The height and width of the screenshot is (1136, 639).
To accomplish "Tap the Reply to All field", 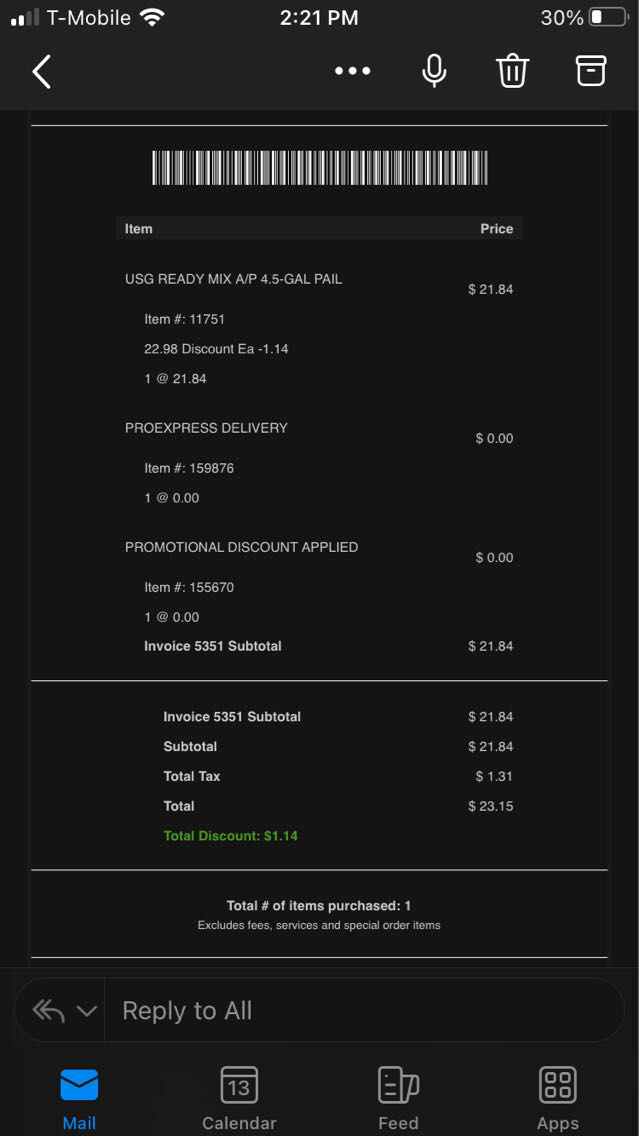I will [x=360, y=1011].
